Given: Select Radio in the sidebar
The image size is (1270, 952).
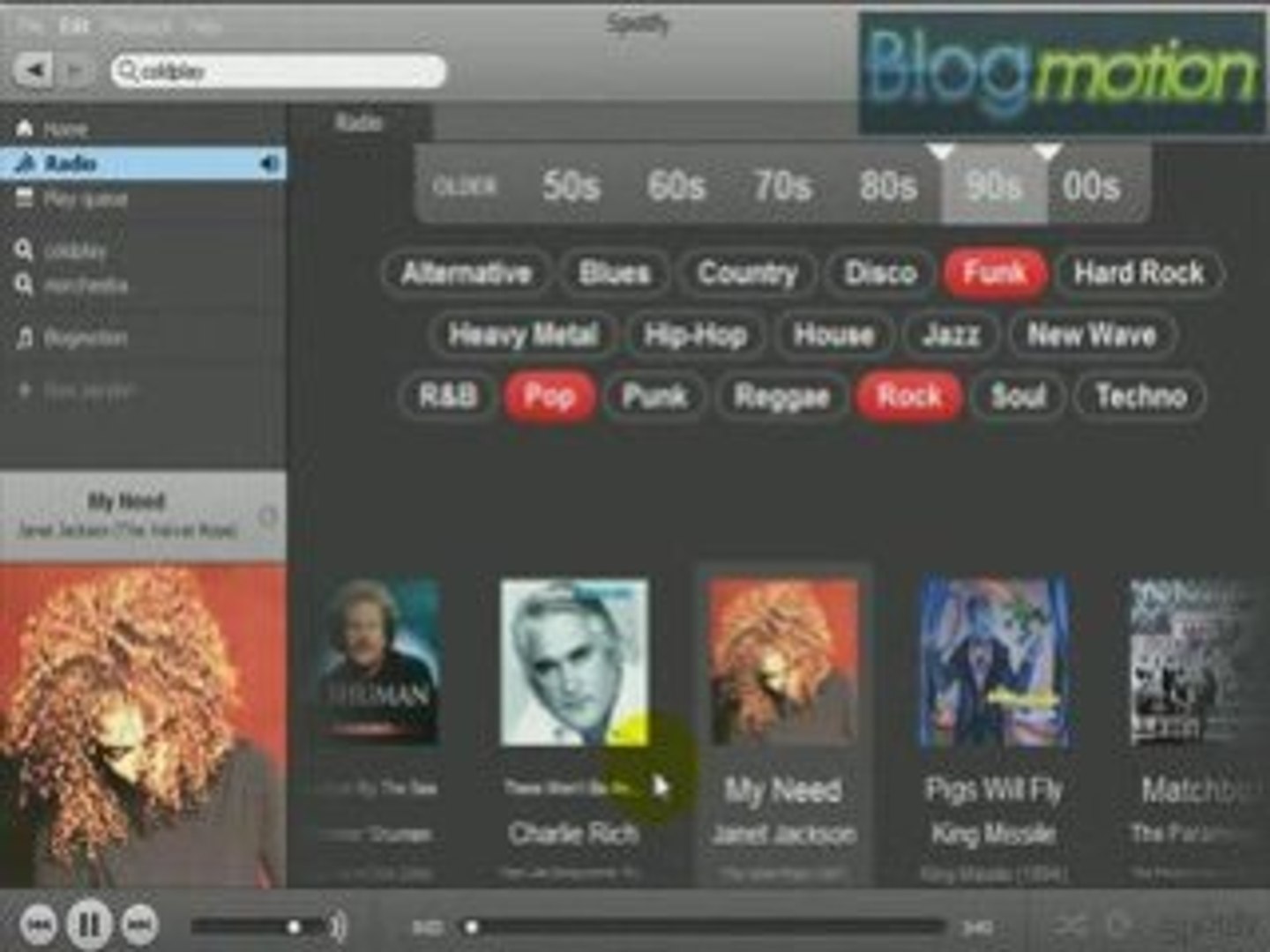Looking at the screenshot, I should click(141, 163).
